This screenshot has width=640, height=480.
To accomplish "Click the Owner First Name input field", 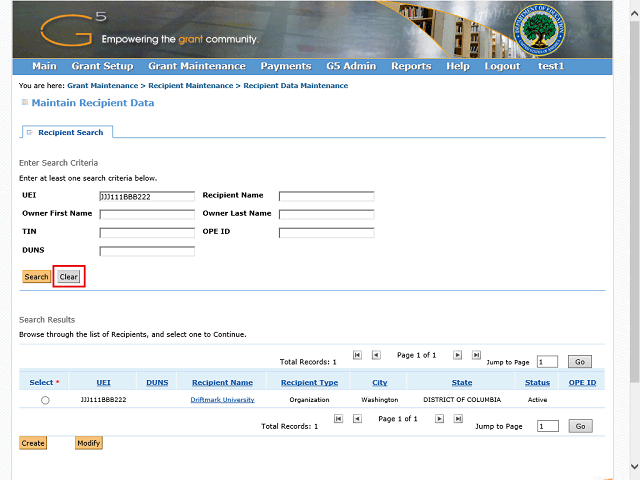I will 147,214.
